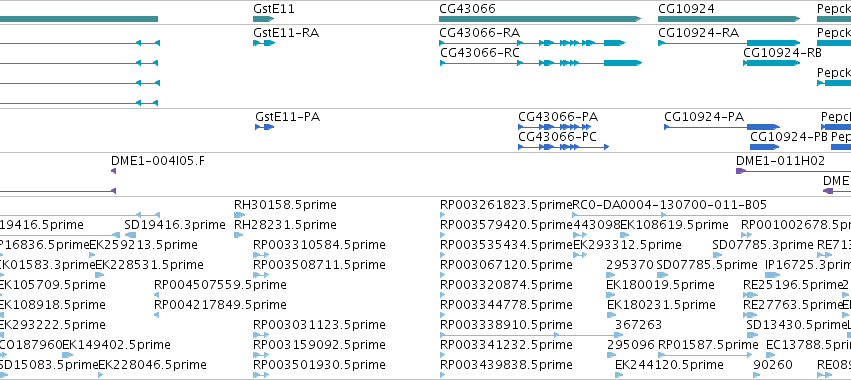Click the RP004507559.5prime reverse arrow
Screen dimensions: 851x380
pyautogui.click(x=157, y=295)
